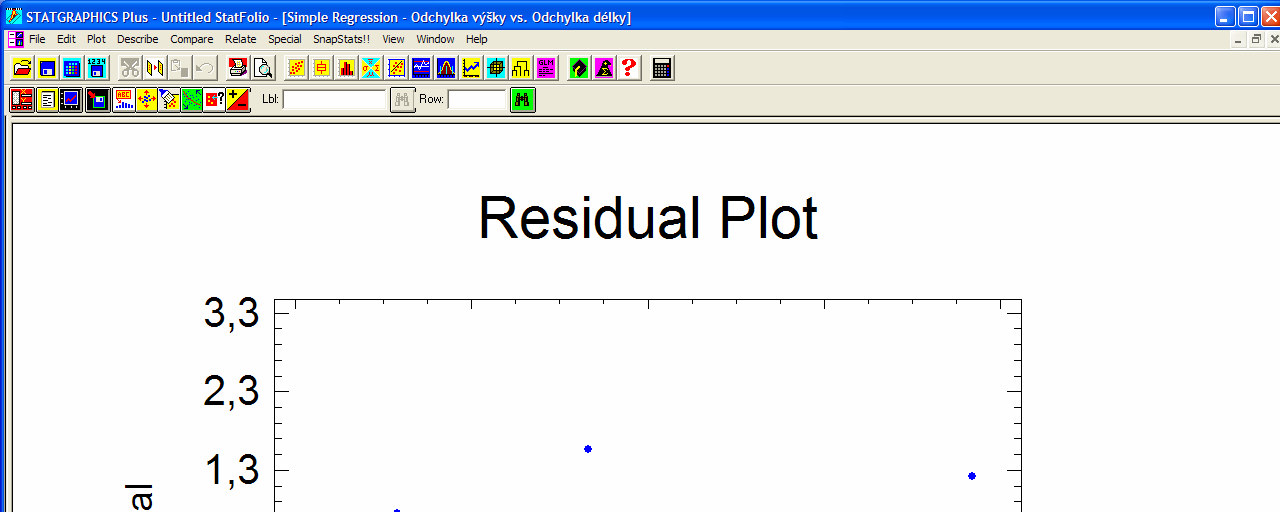Click the green smooth/rotate graph icon
1280x512 pixels.
pyautogui.click(x=192, y=100)
